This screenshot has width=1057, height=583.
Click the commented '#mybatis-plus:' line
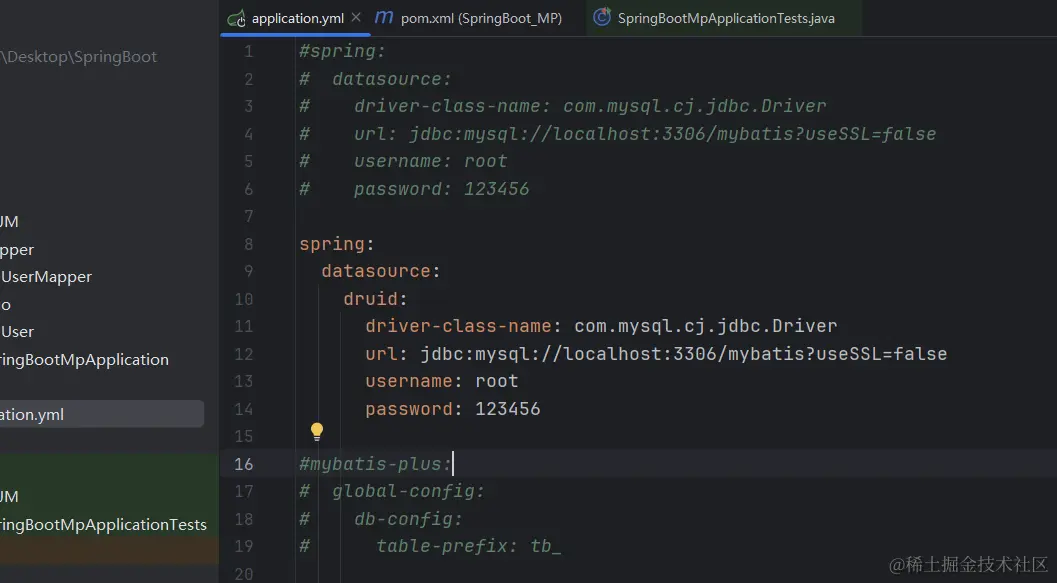coord(375,464)
